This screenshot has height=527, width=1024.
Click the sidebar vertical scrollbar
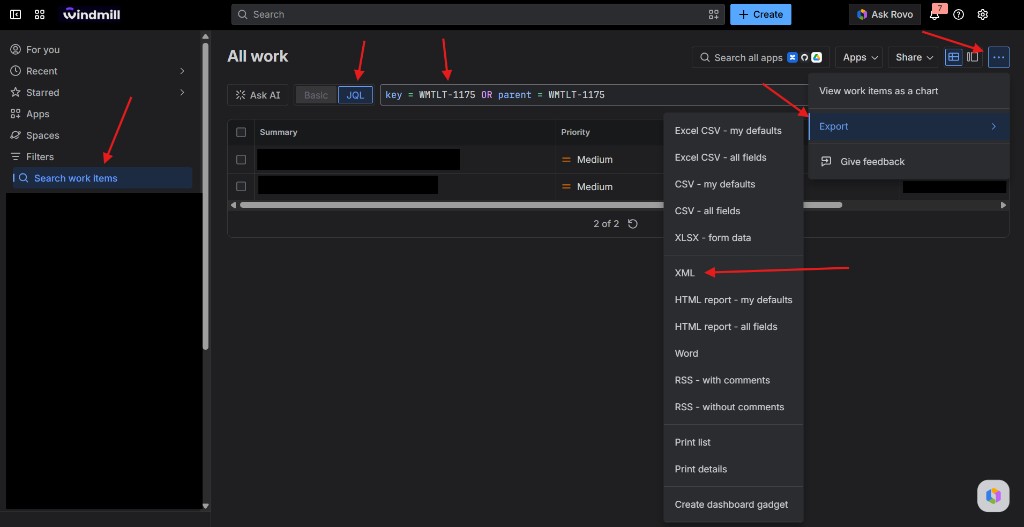[206, 196]
